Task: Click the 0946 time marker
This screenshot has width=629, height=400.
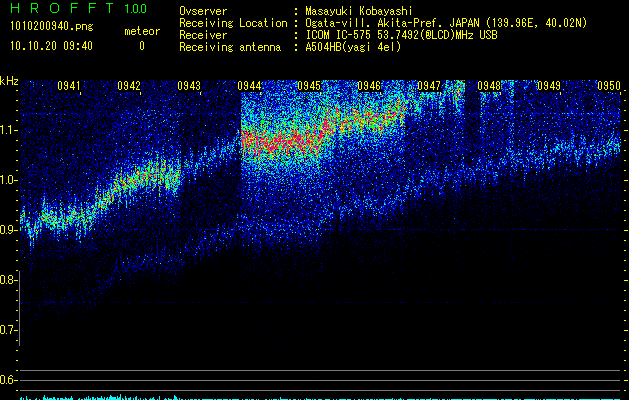Action: [x=369, y=86]
